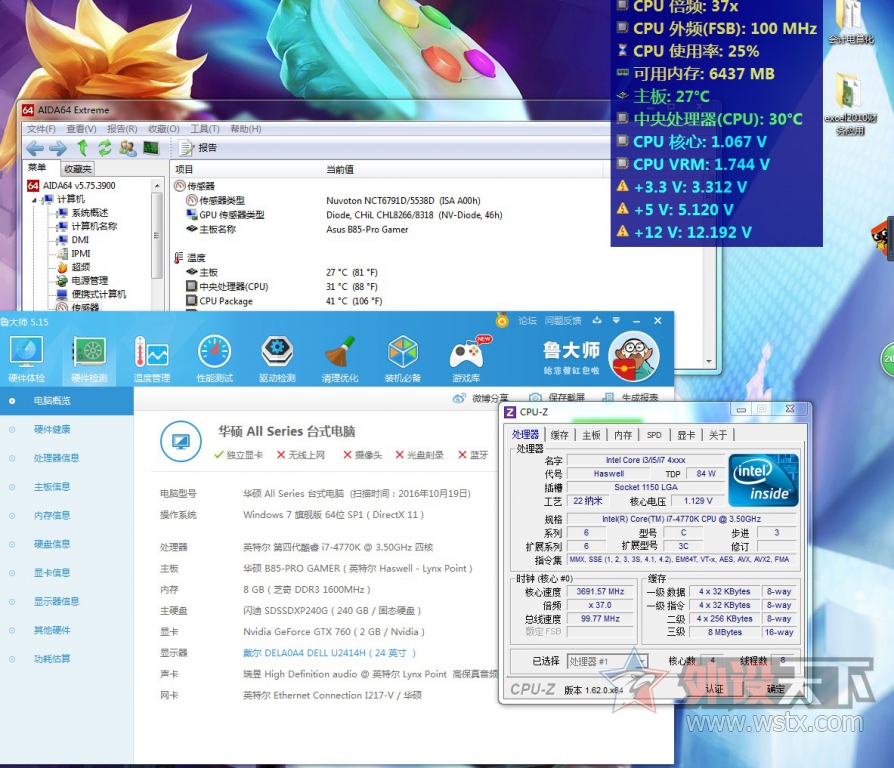The width and height of the screenshot is (894, 768).
Task: Open 帮助(H) menu in AIDA64
Action: 246,129
